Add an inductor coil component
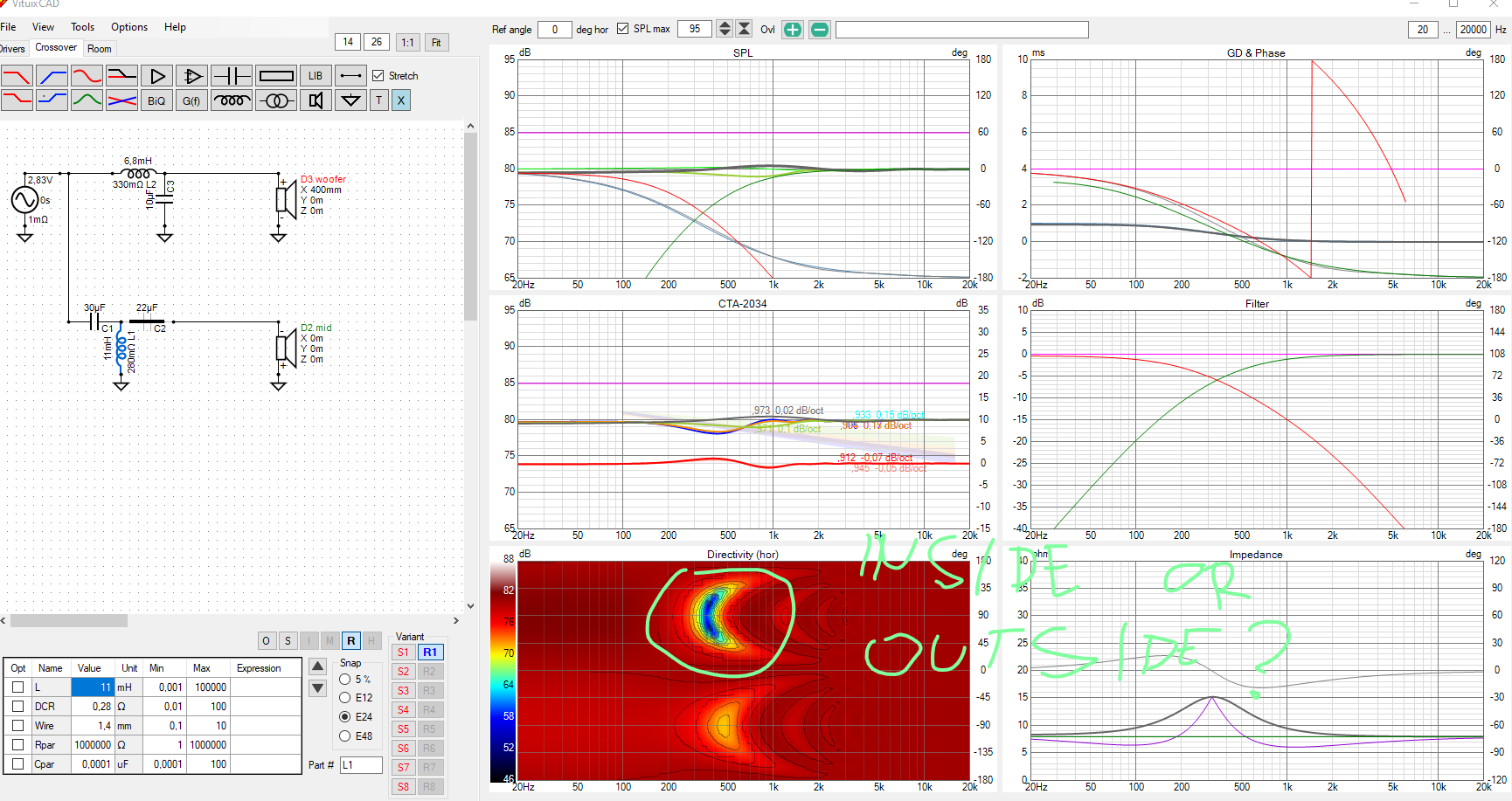1512x801 pixels. click(232, 100)
